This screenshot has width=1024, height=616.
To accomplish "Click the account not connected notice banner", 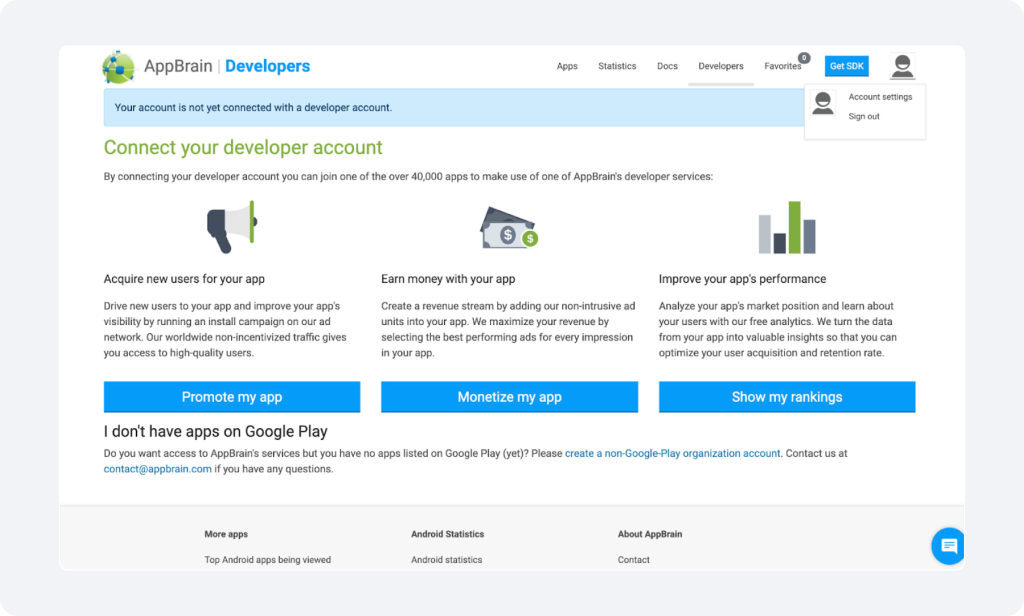I will point(454,107).
